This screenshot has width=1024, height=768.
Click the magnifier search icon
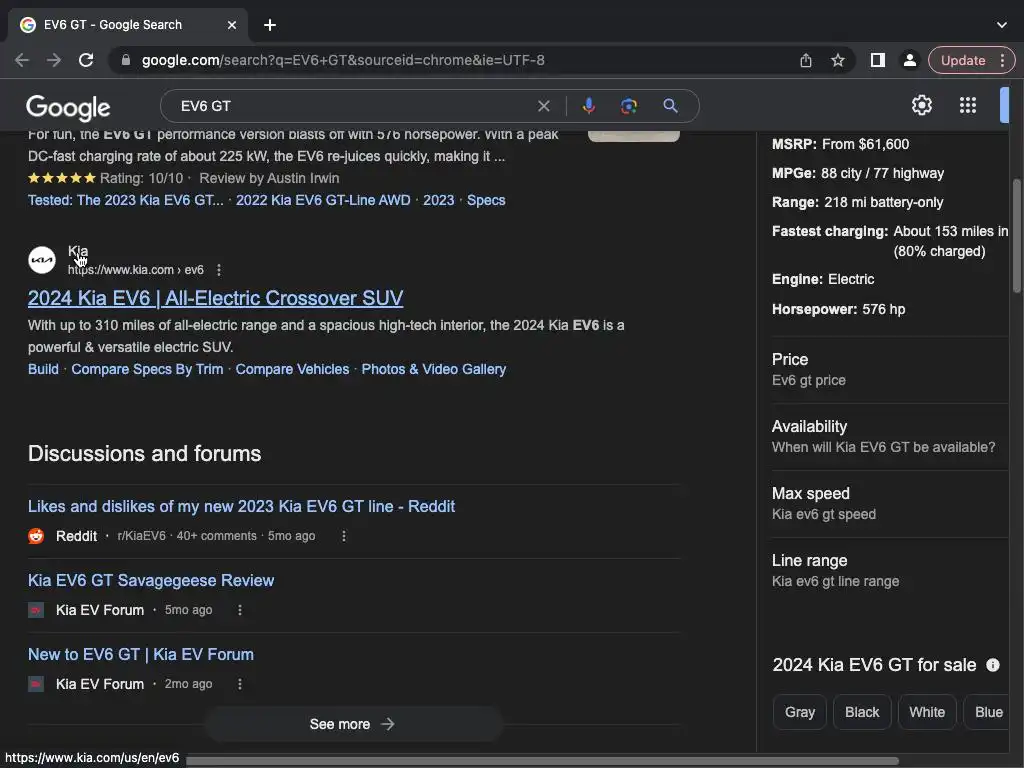pos(670,106)
